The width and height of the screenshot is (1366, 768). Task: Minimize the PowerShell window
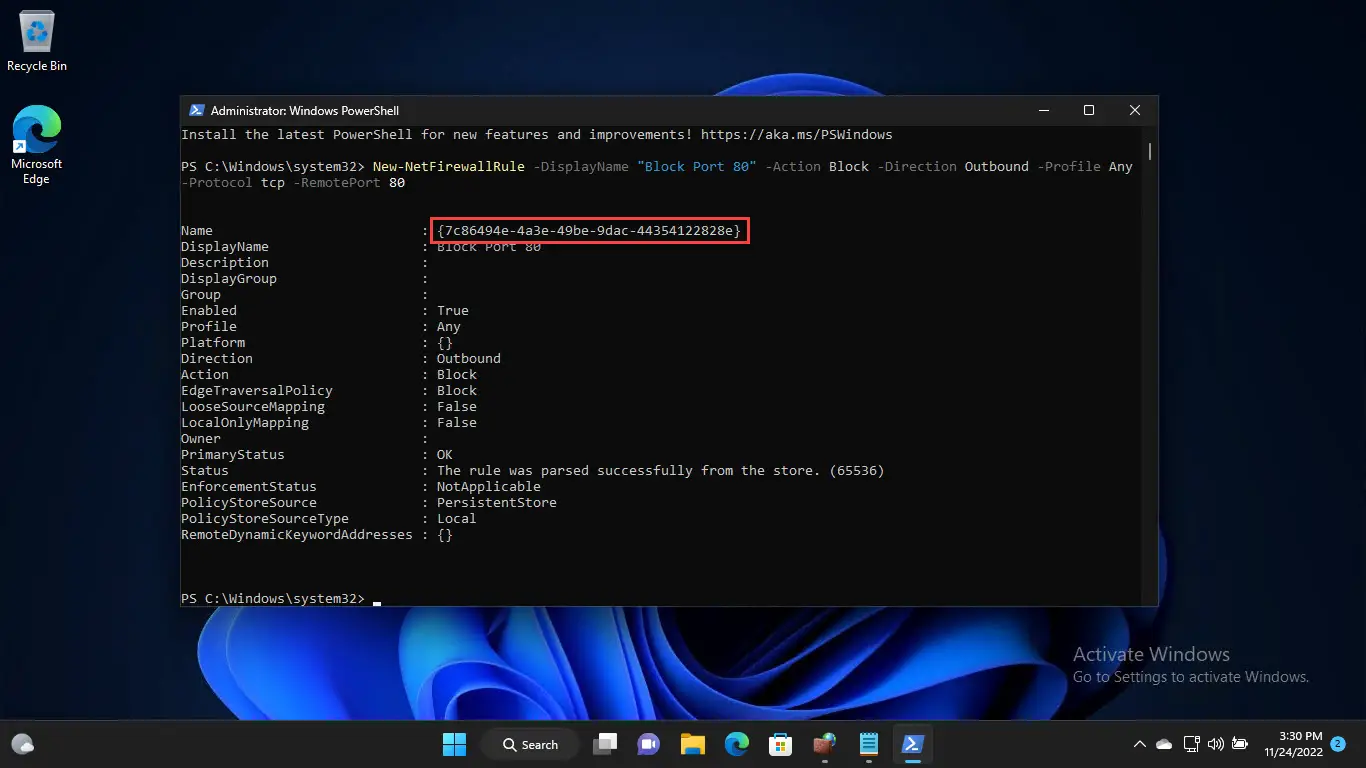[x=1043, y=111]
